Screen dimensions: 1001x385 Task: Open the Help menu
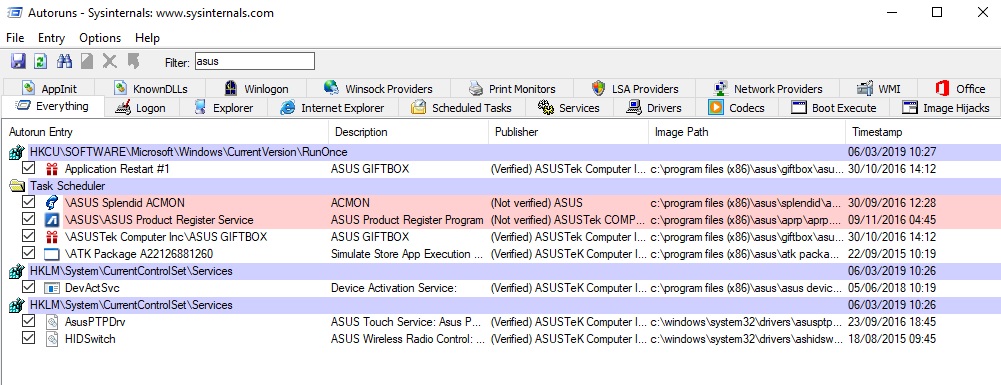click(x=147, y=38)
